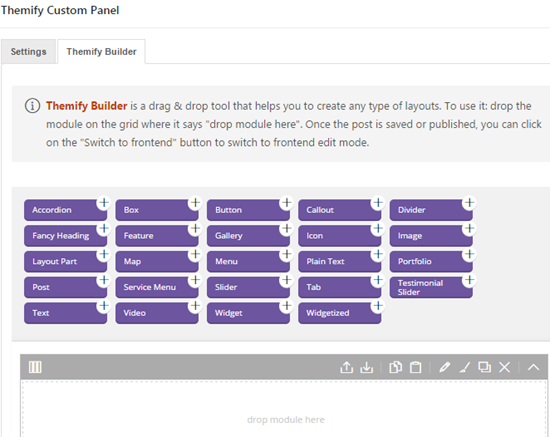Add Plain Text module via plus icon
This screenshot has width=550, height=437.
pos(378,254)
